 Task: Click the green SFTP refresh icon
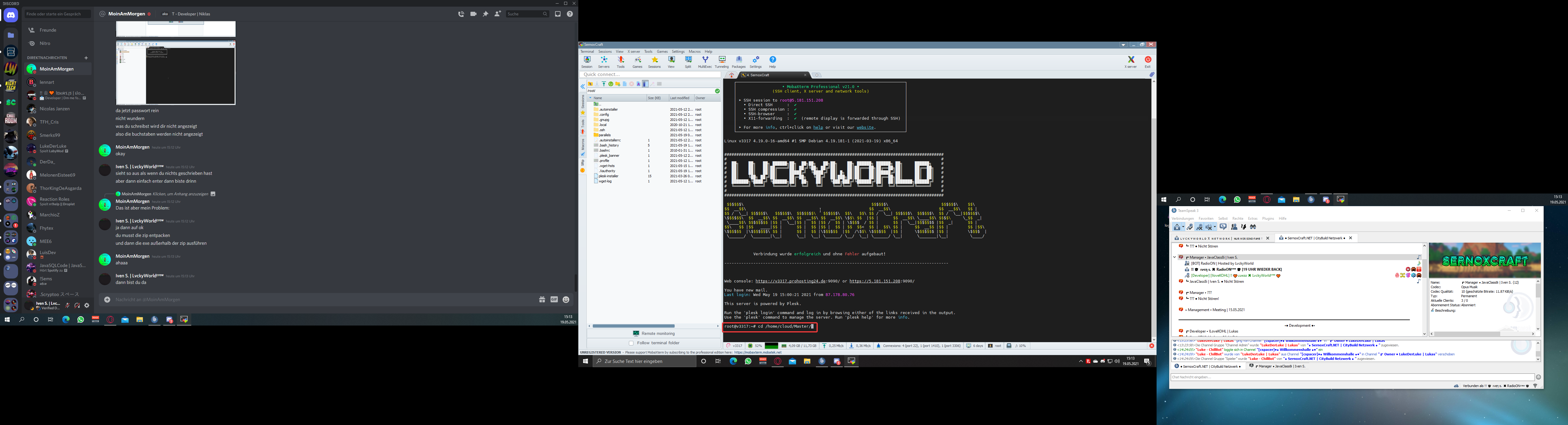click(x=611, y=84)
